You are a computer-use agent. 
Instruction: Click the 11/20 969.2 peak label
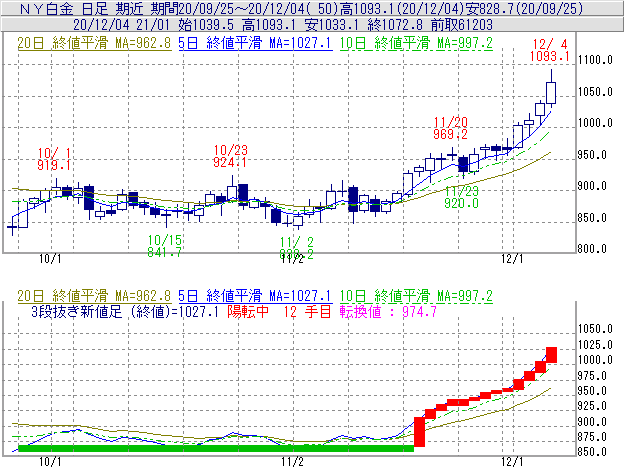tap(450, 128)
